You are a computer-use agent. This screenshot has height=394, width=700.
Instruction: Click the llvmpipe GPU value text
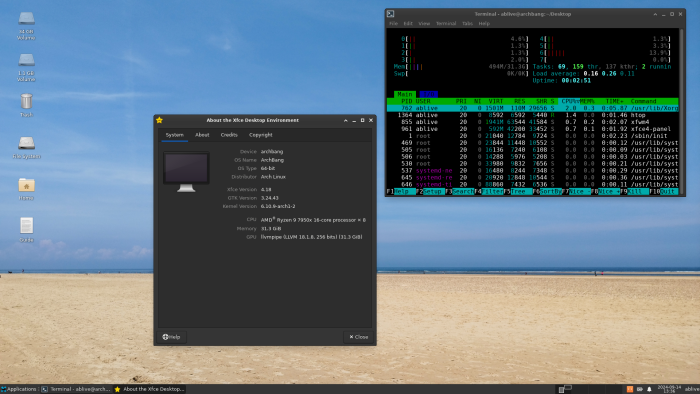click(x=312, y=237)
